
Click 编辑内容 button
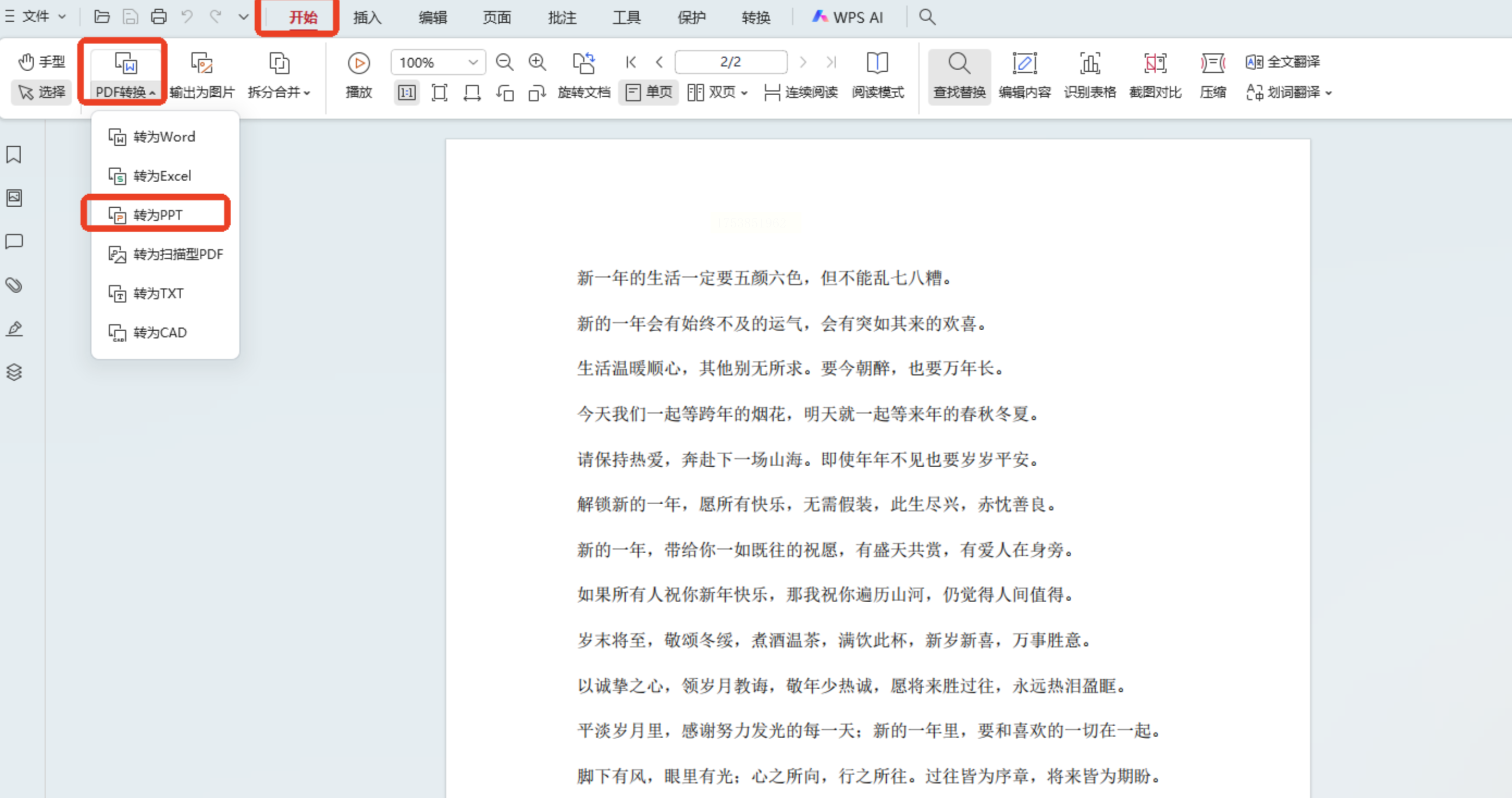1025,76
